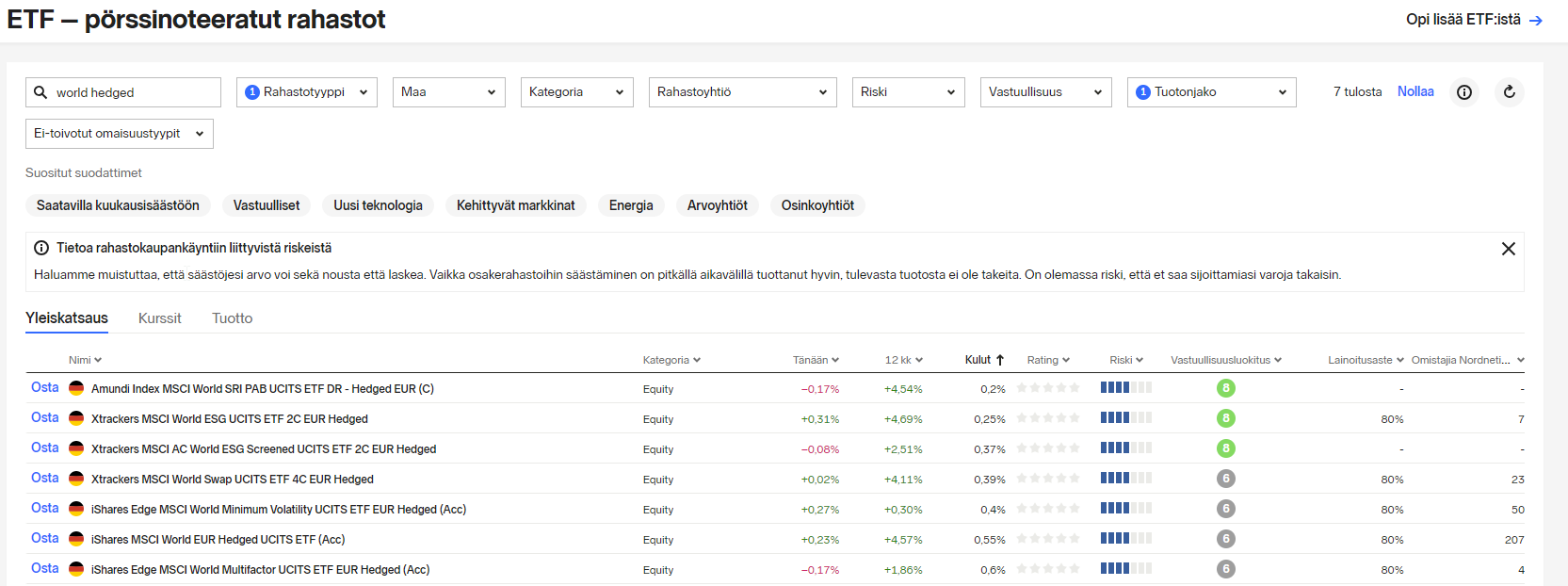Click risk bar of Xtrackers Swap row
Image resolution: width=1568 pixels, height=586 pixels.
[1126, 479]
